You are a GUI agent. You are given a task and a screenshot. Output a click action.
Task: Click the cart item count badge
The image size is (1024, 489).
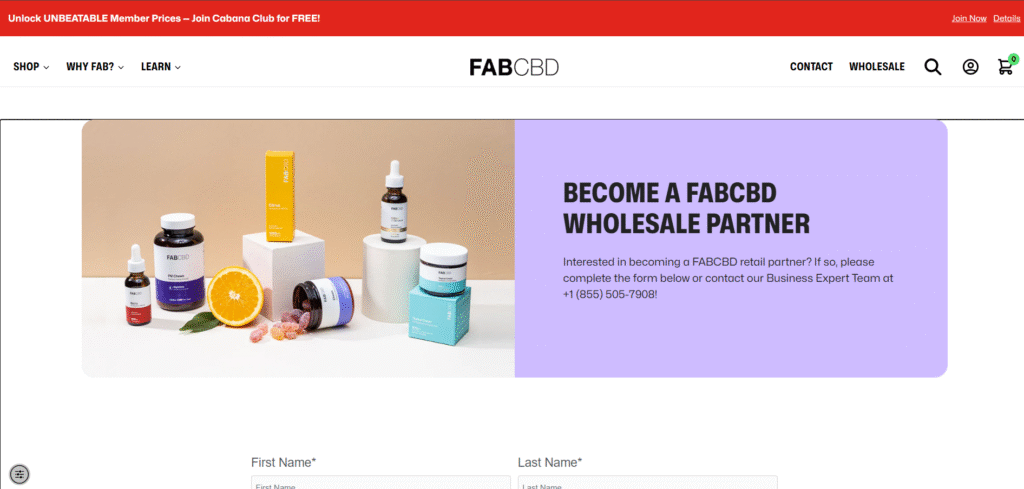(1013, 59)
